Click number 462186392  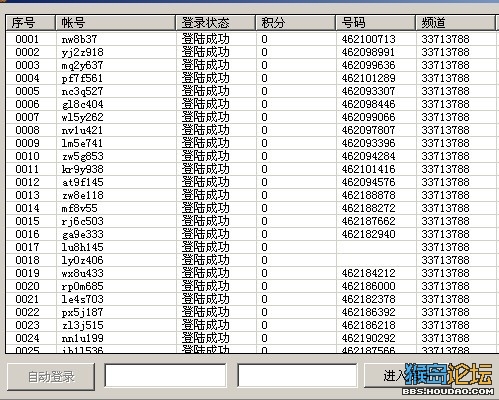(x=368, y=312)
